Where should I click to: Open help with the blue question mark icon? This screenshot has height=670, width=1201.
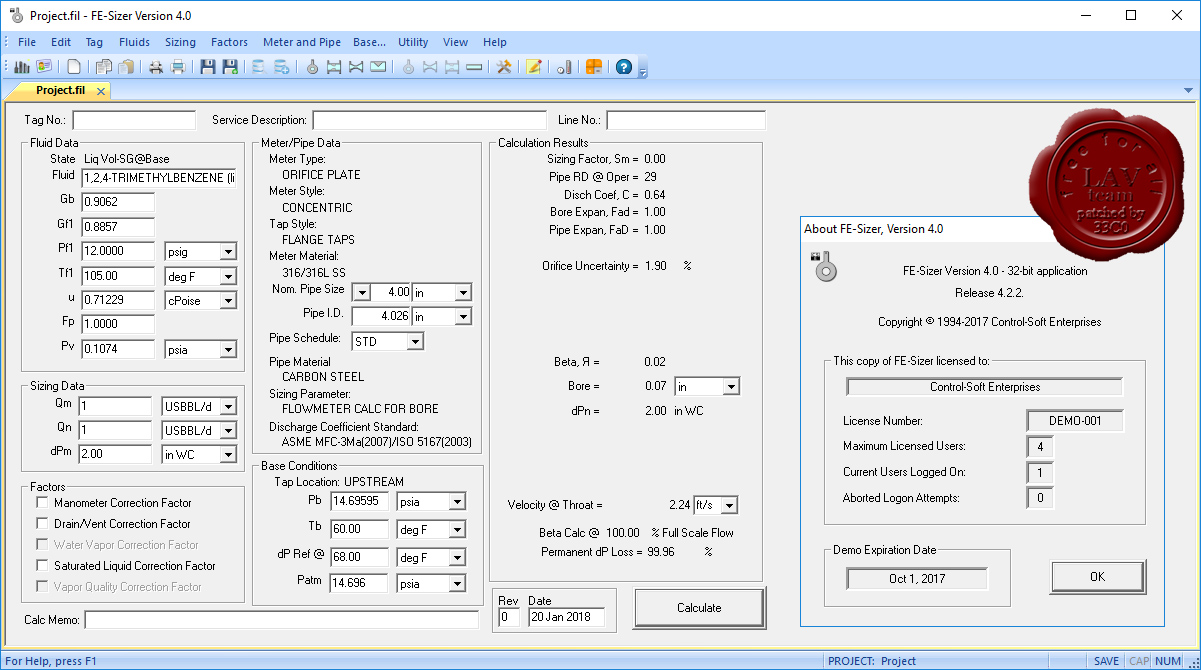[624, 67]
